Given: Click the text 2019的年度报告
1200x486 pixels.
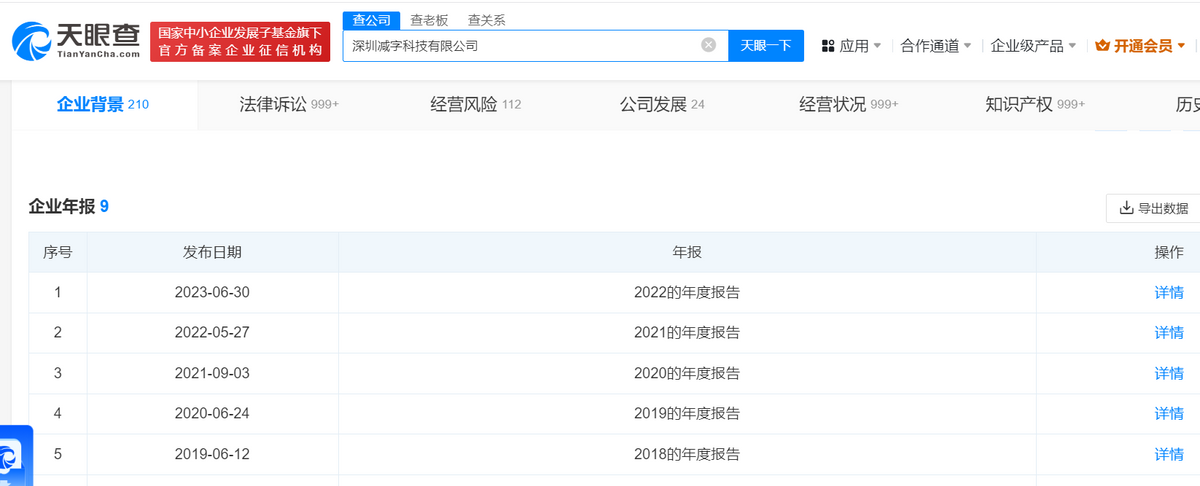Looking at the screenshot, I should click(687, 413).
